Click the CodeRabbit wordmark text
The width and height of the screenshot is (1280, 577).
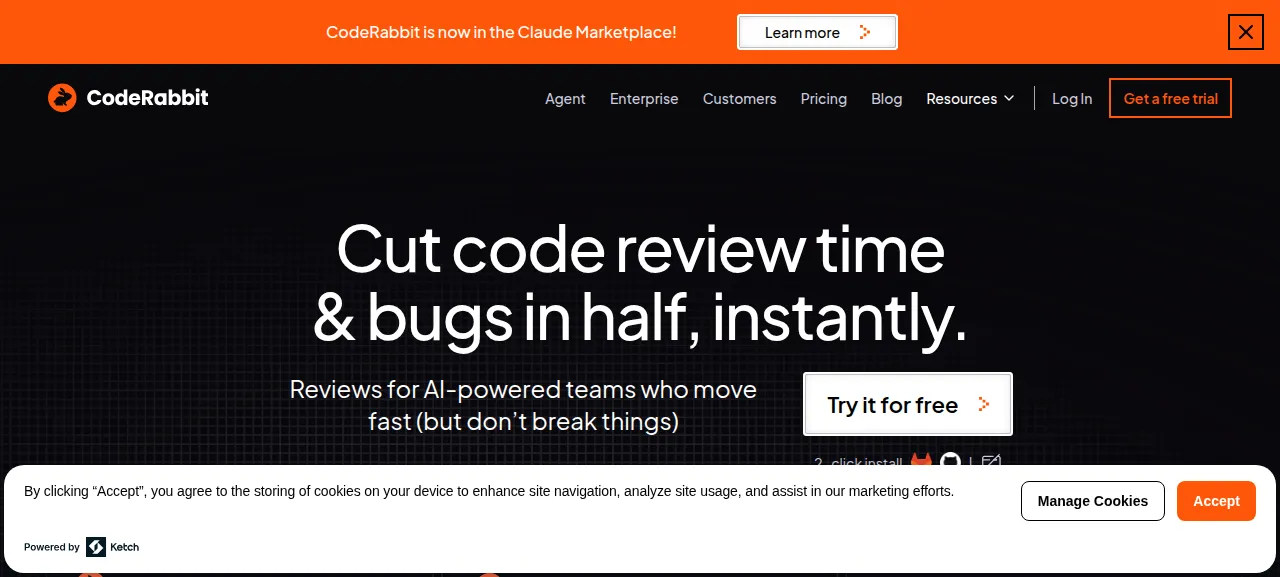(148, 98)
